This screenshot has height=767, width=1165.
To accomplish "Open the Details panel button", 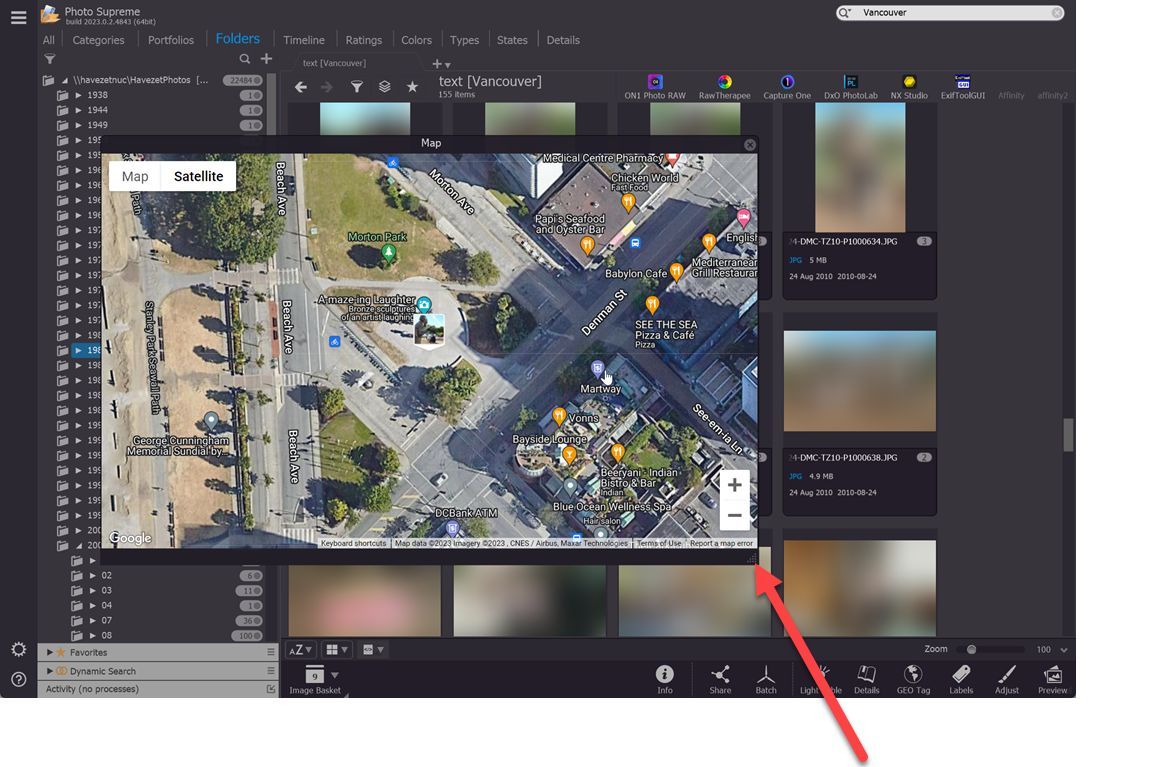I will (866, 679).
